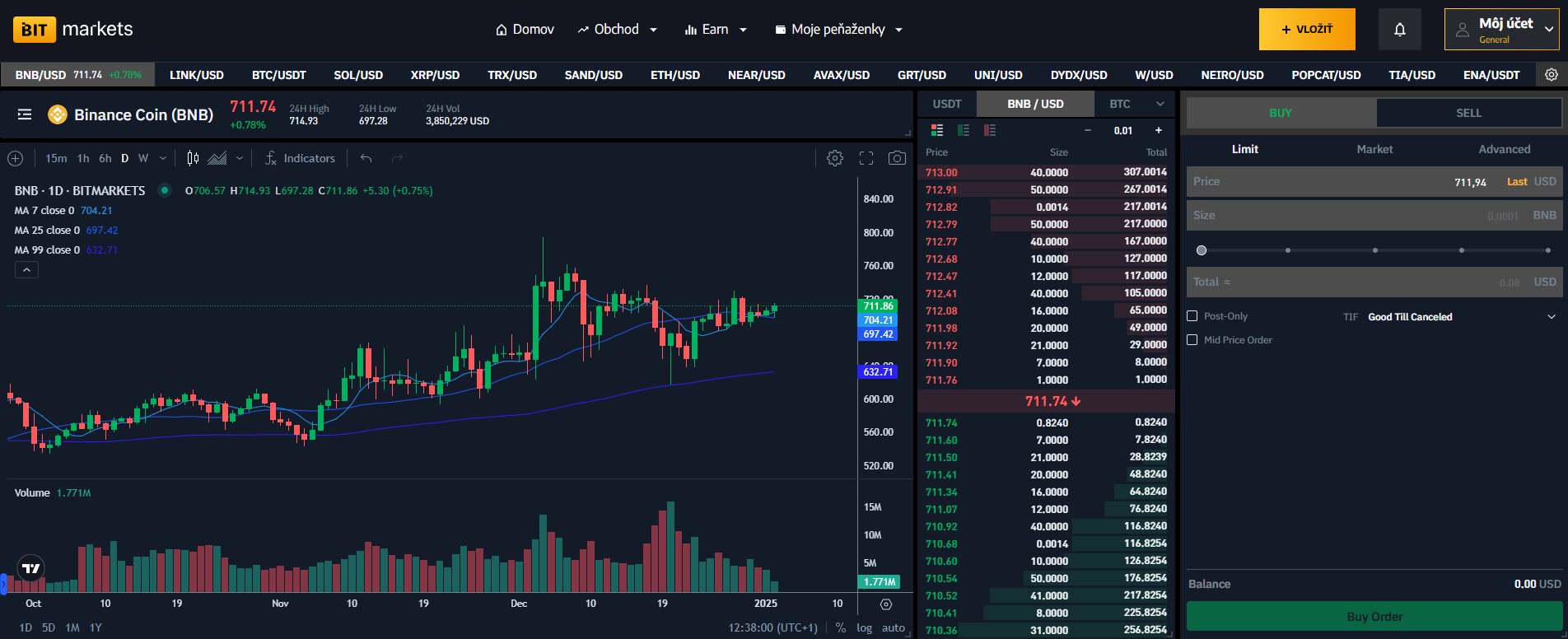The image size is (1568, 639).
Task: Open the hamburger menu beside Binance Coin
Action: pyautogui.click(x=25, y=114)
